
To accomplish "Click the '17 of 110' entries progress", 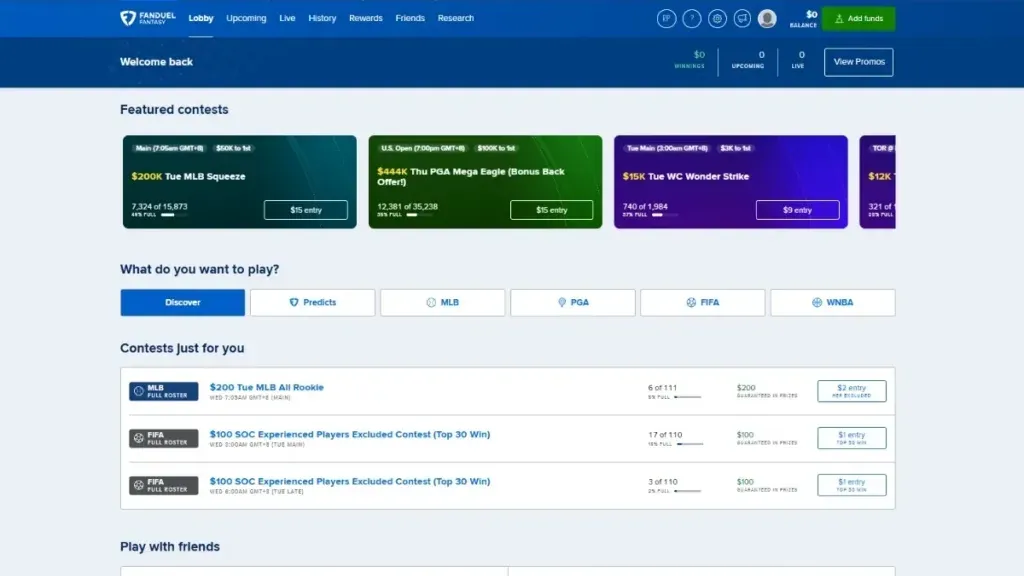I will tap(675, 438).
